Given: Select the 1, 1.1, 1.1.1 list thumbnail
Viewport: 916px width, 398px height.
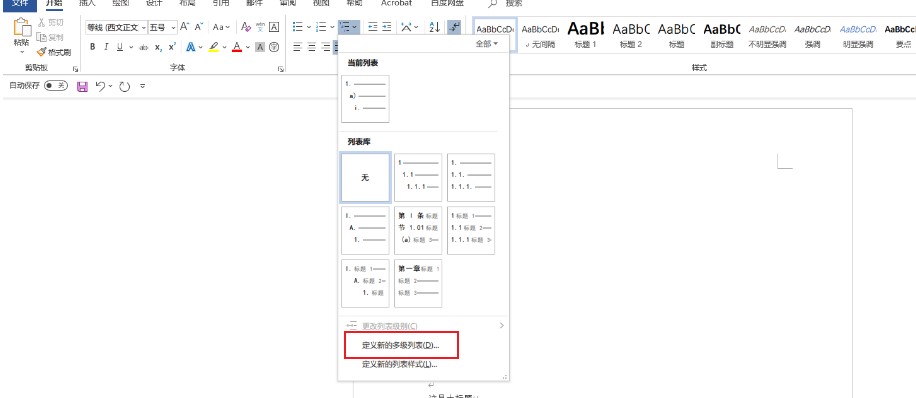Looking at the screenshot, I should pos(418,178).
